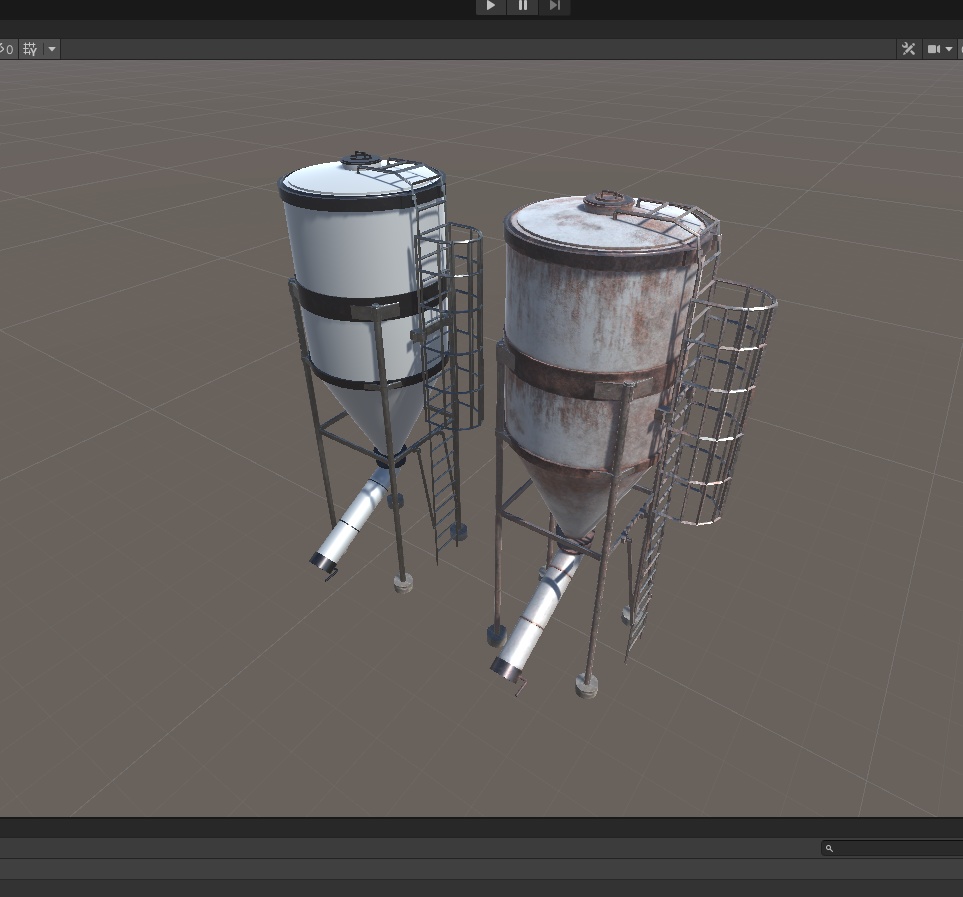Image resolution: width=963 pixels, height=897 pixels.
Task: Open the customize tool settings wrench icon
Action: [x=908, y=48]
